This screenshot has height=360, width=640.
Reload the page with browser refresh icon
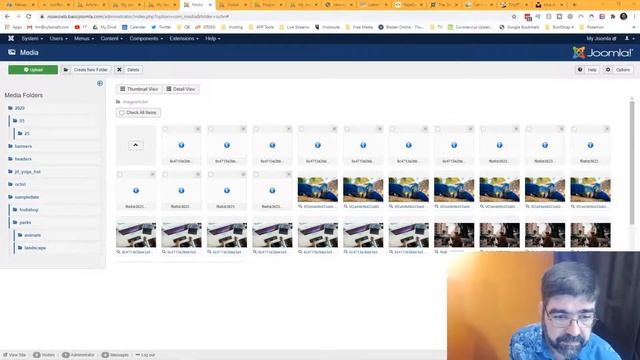tap(29, 16)
